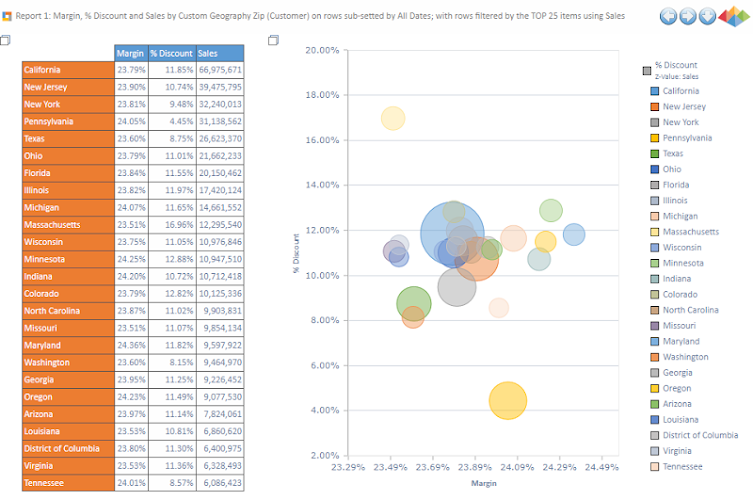The width and height of the screenshot is (753, 500).
Task: Click the Texas legend color swatch
Action: [655, 154]
